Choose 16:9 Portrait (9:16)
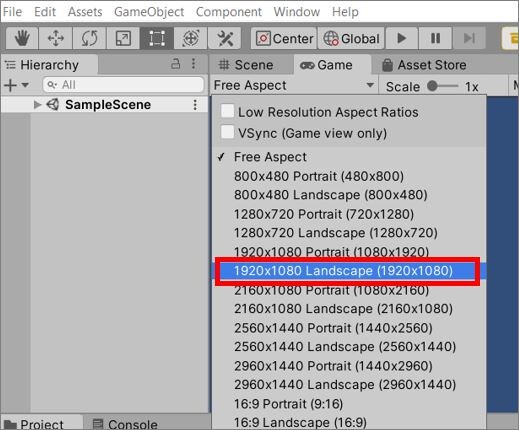Screen dimensions: 519x430 click(349, 404)
